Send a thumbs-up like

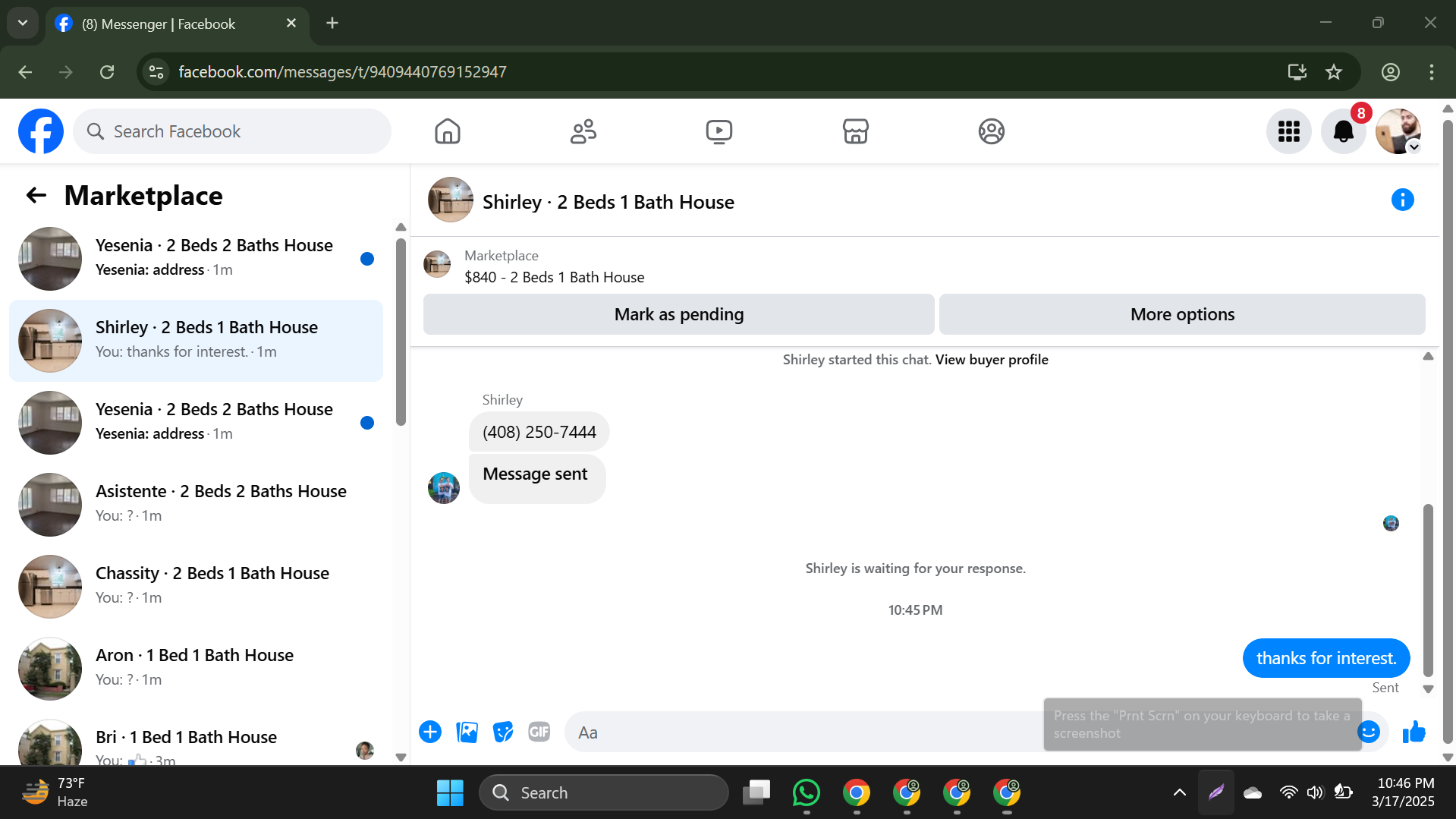coord(1414,732)
